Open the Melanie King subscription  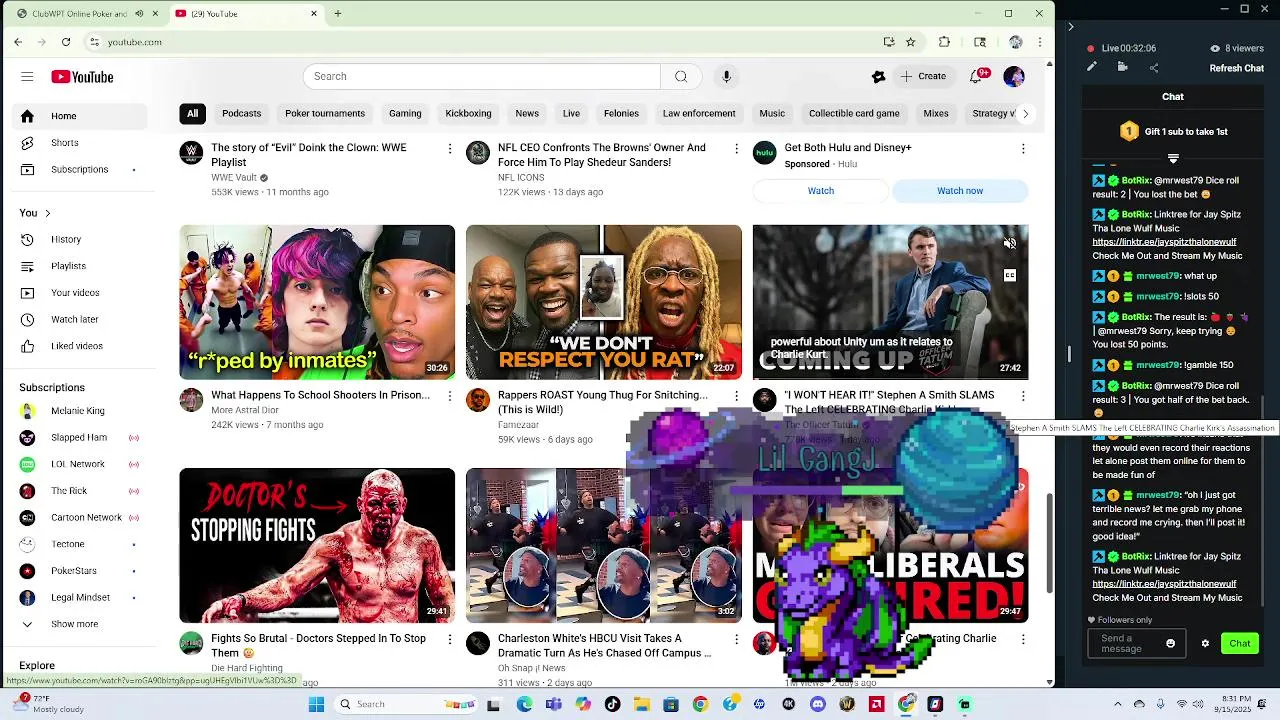pos(78,411)
